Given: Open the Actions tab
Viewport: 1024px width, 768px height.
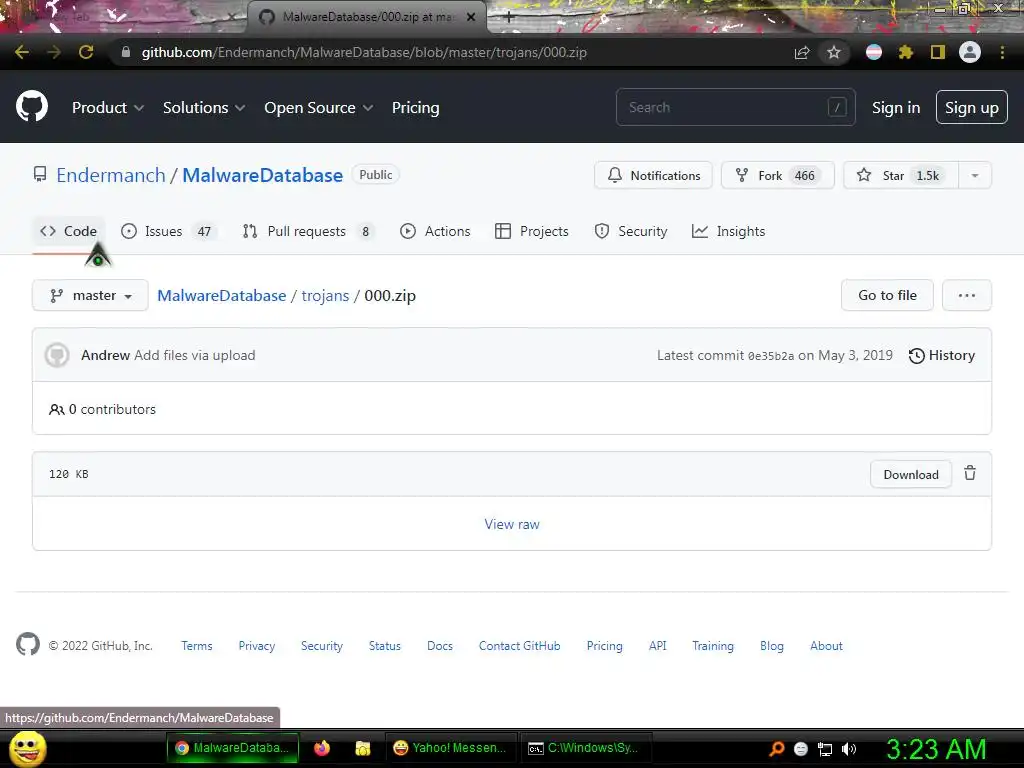Looking at the screenshot, I should tap(435, 231).
